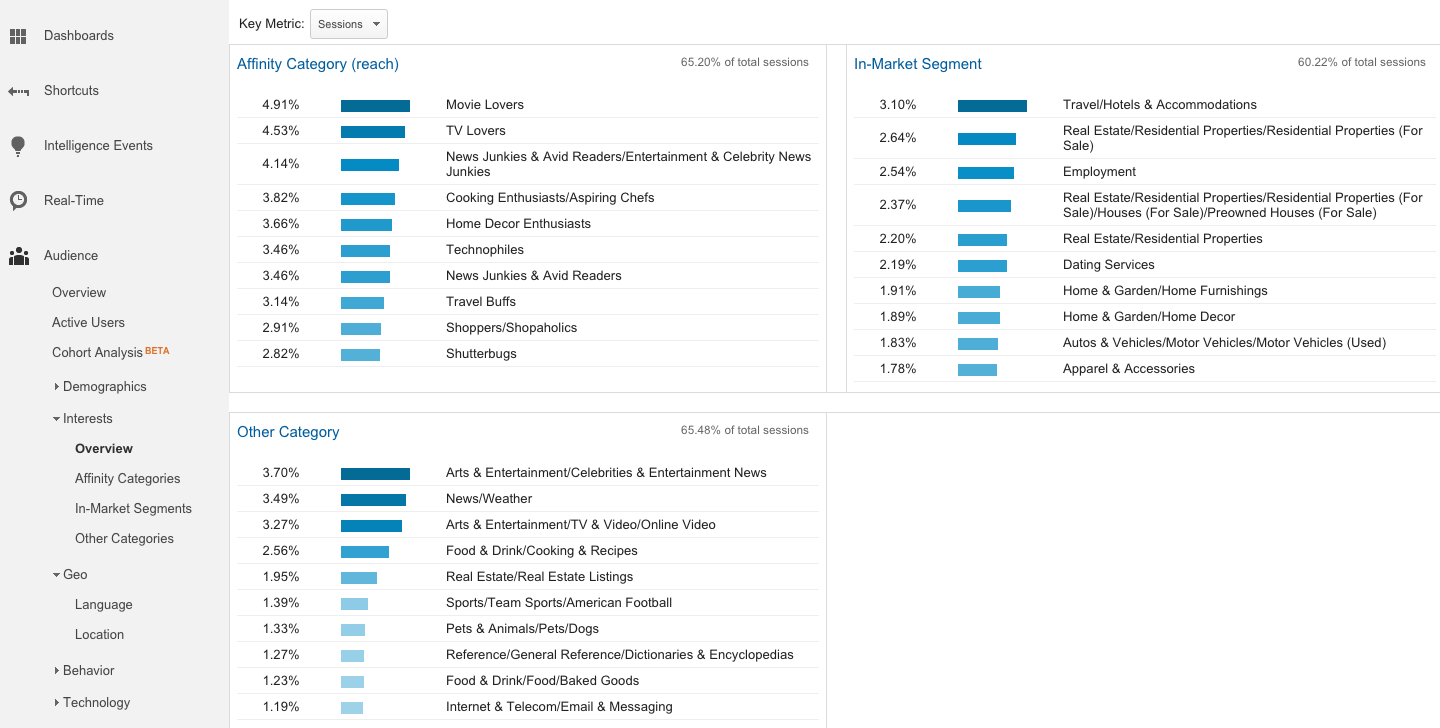This screenshot has height=728, width=1440.
Task: Click the Intelligence Events lightbulb icon
Action: point(18,146)
